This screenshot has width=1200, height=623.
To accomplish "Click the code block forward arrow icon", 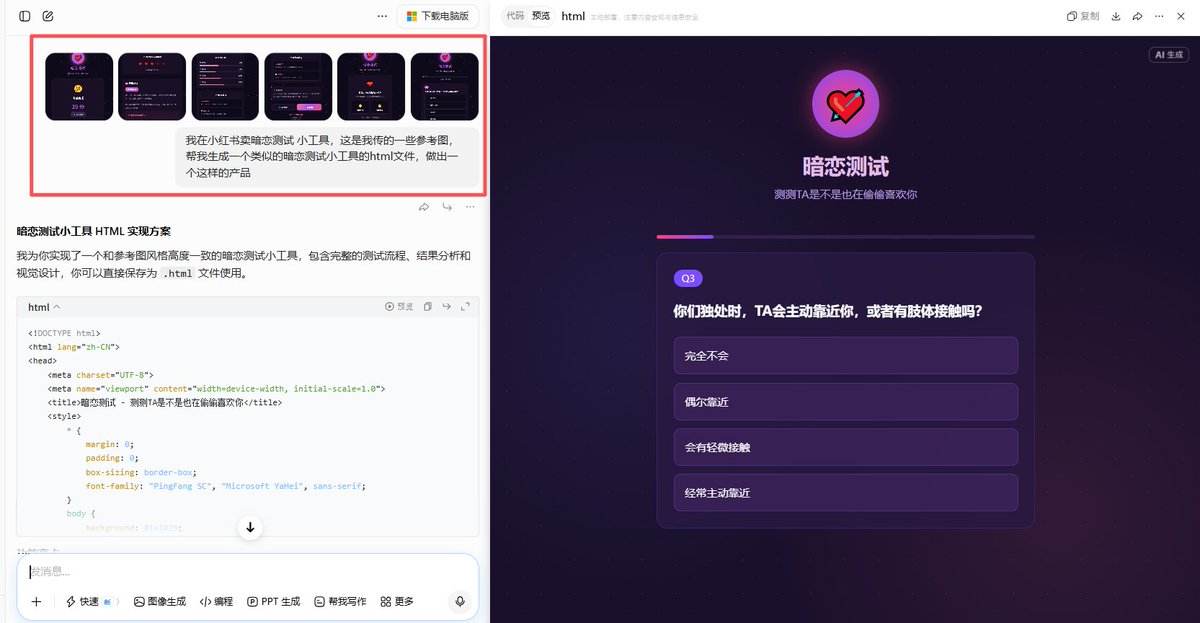I will pos(446,307).
